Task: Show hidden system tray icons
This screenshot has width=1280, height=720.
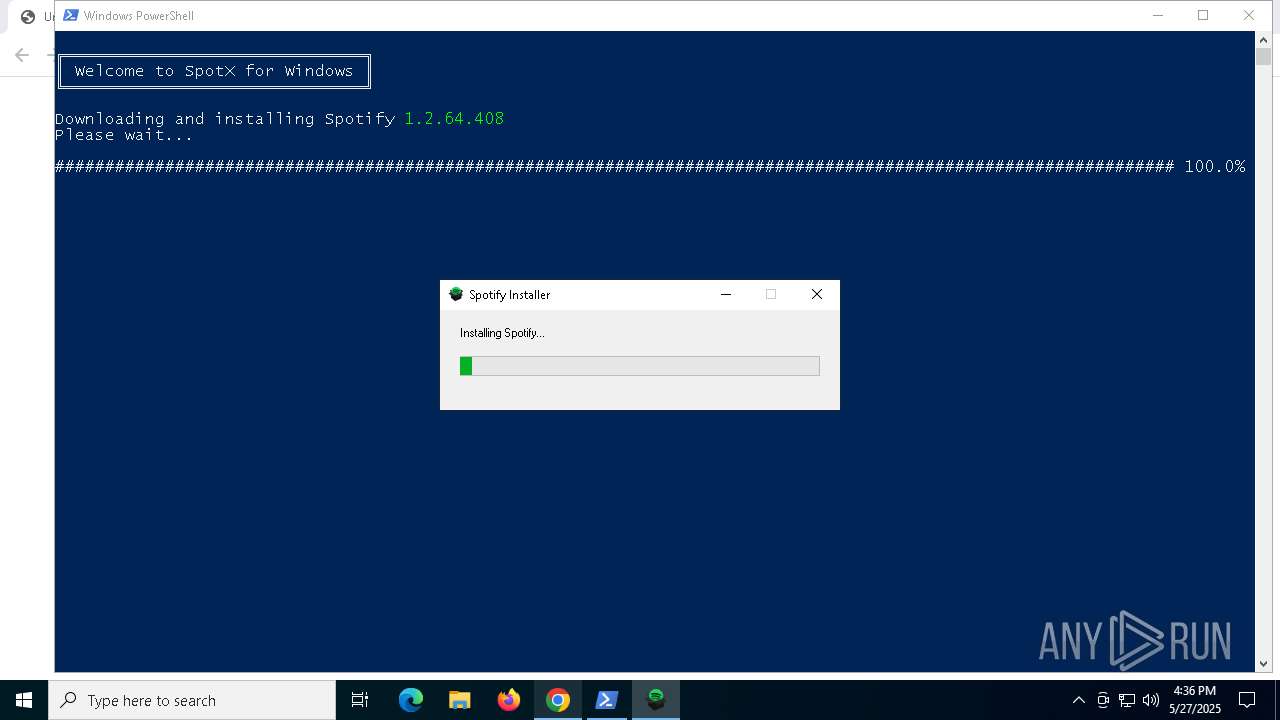Action: pyautogui.click(x=1078, y=700)
